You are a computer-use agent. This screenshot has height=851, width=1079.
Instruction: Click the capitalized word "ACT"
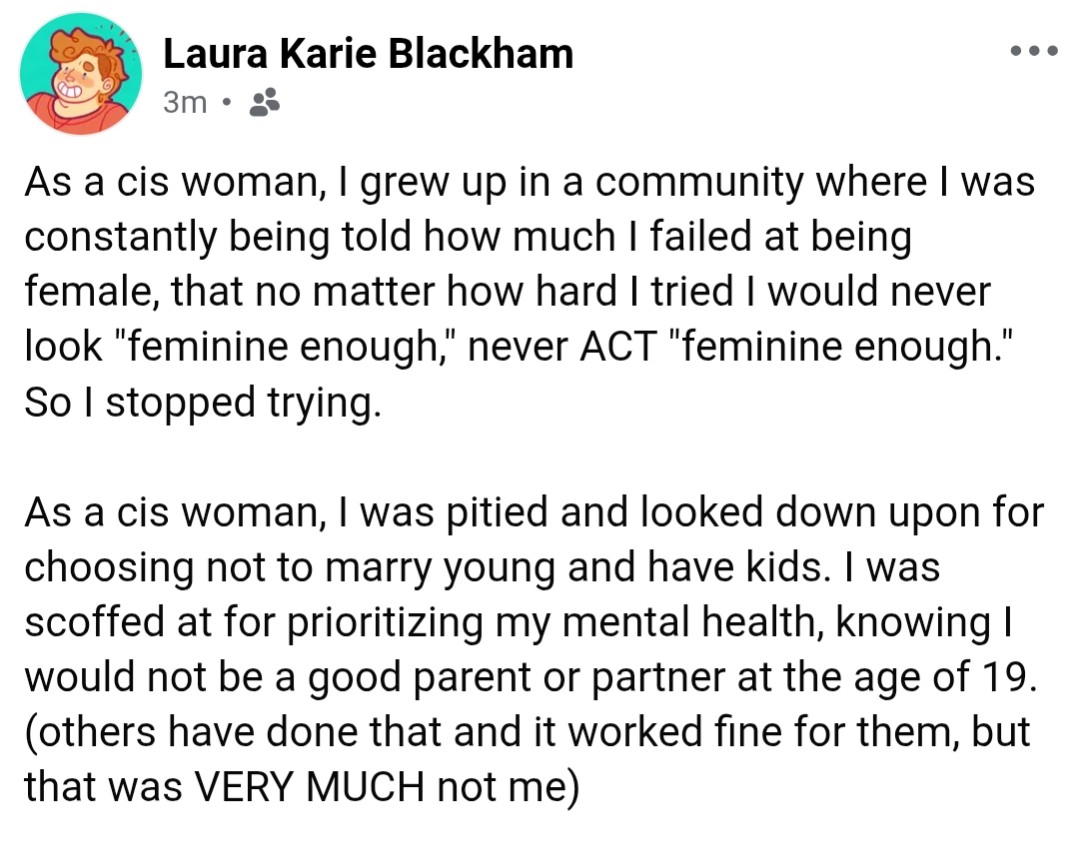[x=622, y=349]
